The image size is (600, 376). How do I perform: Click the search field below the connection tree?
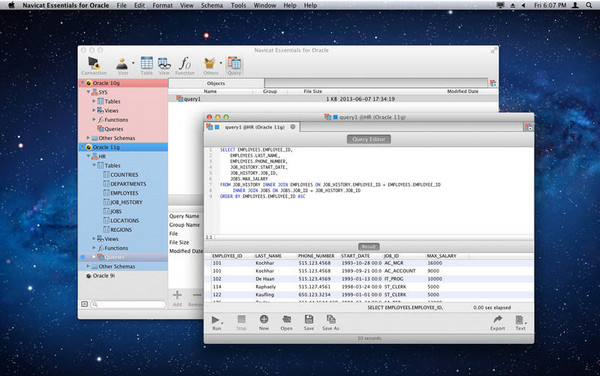click(129, 304)
